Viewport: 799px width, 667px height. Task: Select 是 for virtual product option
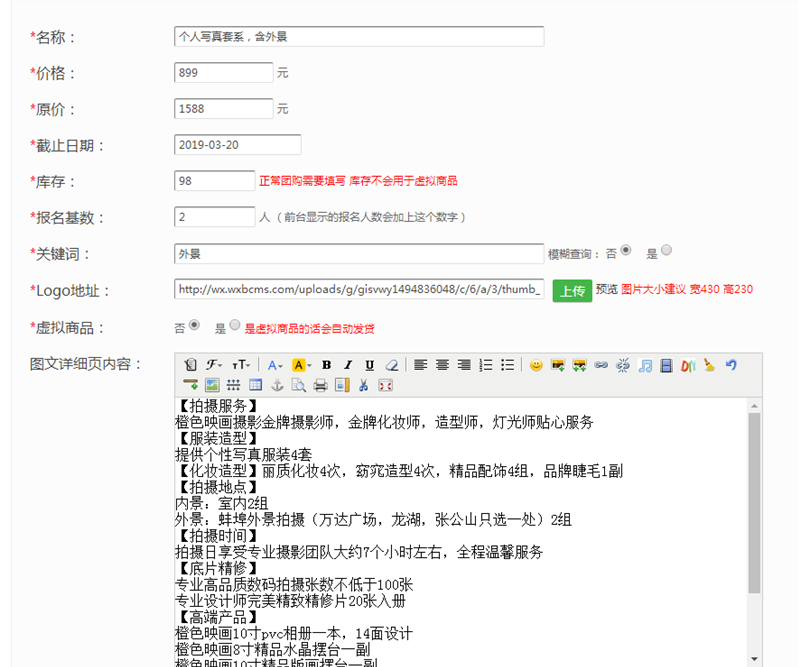(x=234, y=325)
